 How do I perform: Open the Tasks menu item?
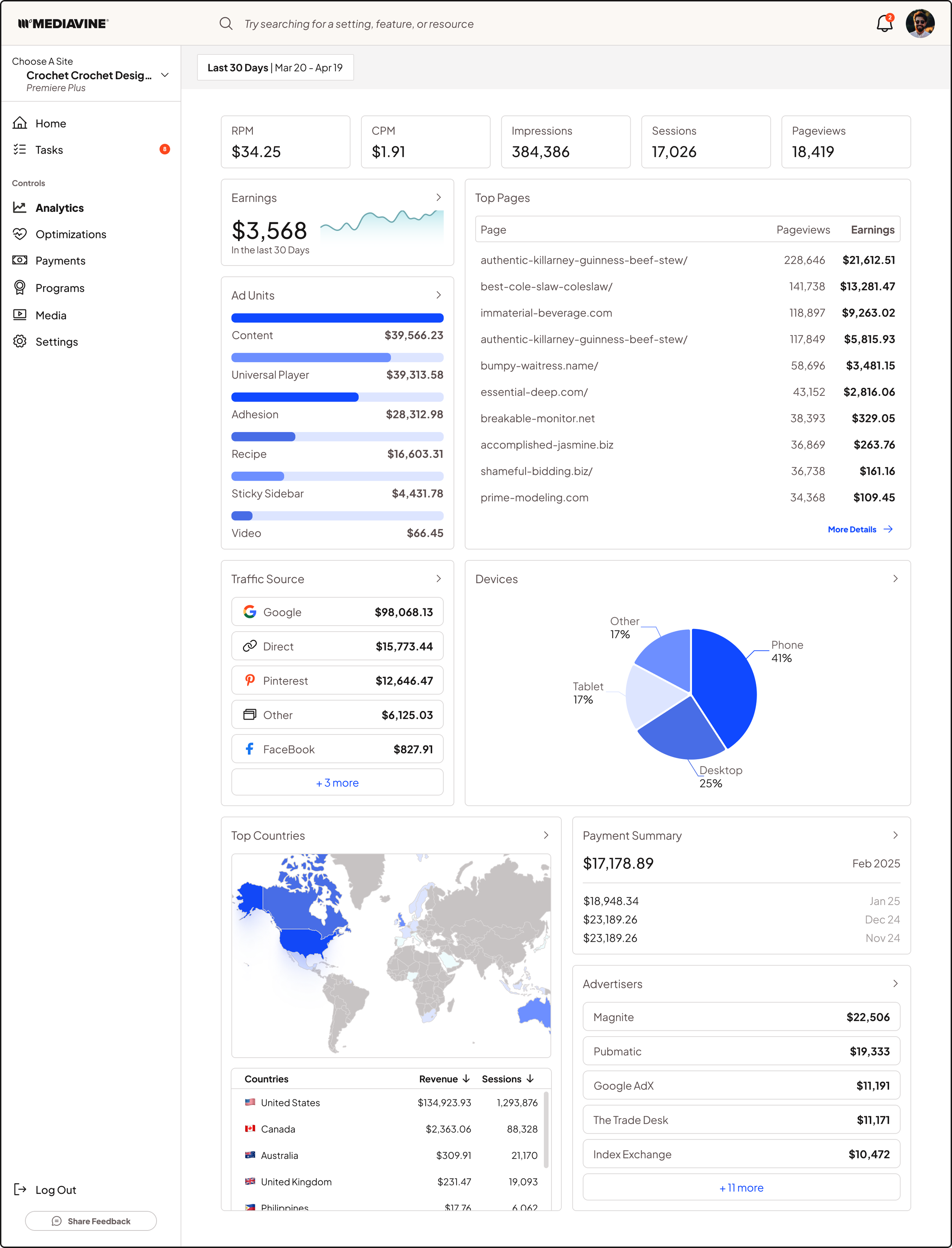pos(49,150)
